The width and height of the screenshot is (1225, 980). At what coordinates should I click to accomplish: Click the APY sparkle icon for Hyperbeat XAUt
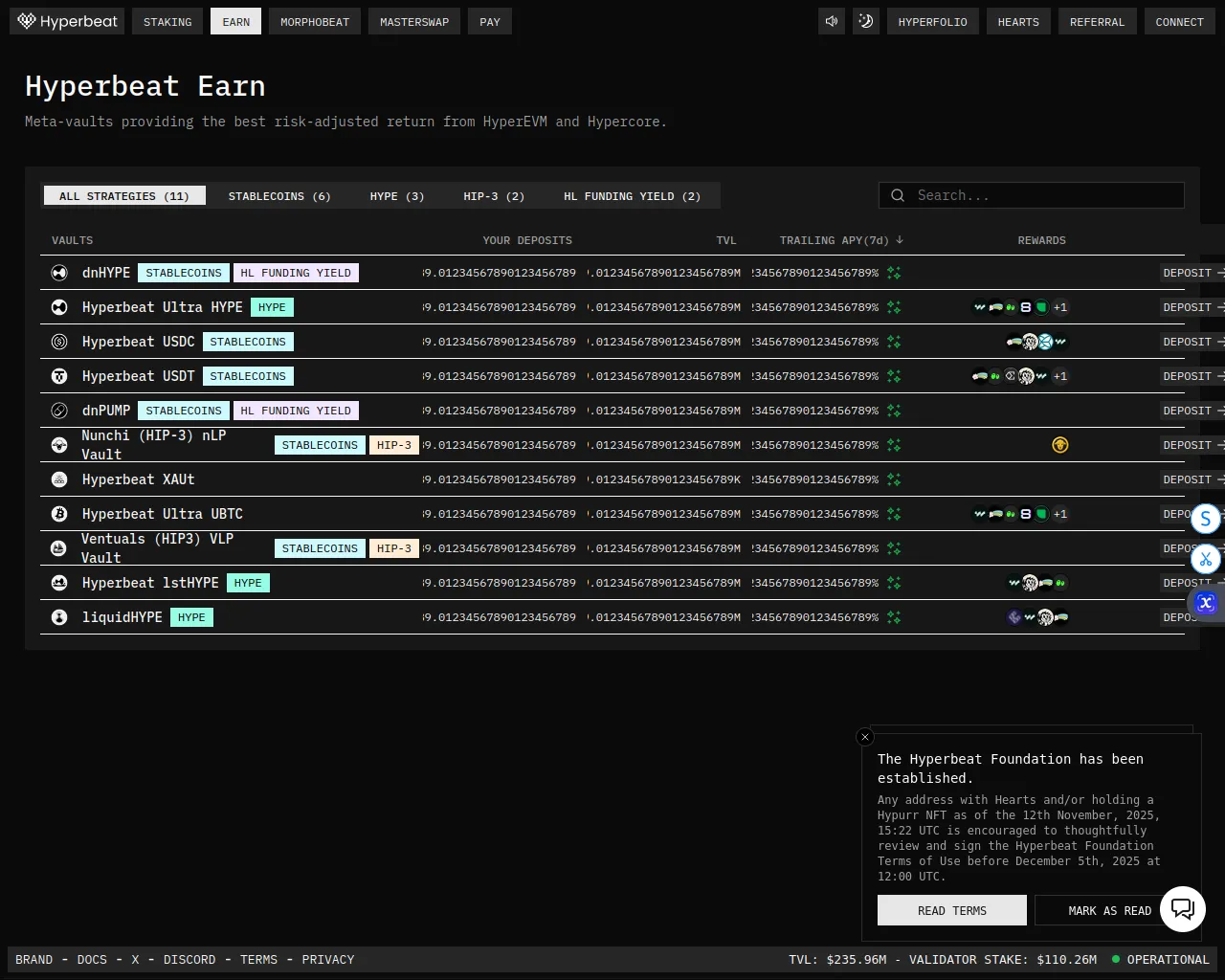coord(894,479)
